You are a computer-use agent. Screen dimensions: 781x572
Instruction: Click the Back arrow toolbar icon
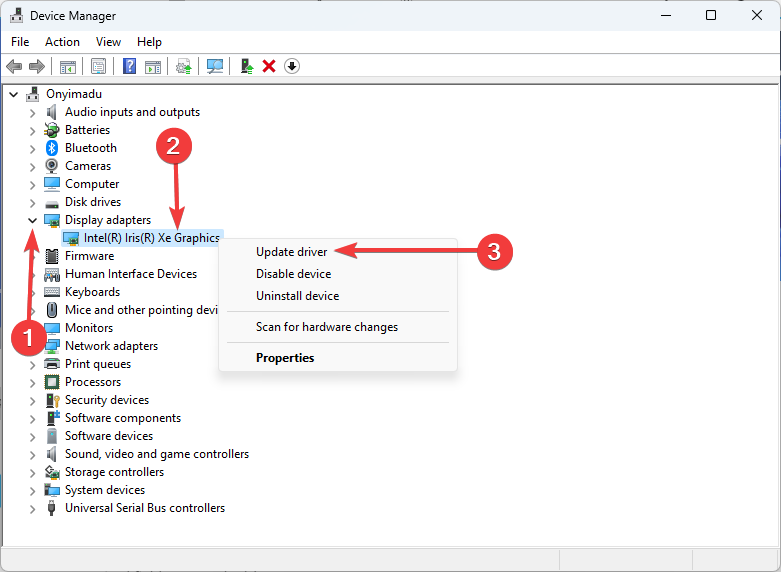[14, 66]
